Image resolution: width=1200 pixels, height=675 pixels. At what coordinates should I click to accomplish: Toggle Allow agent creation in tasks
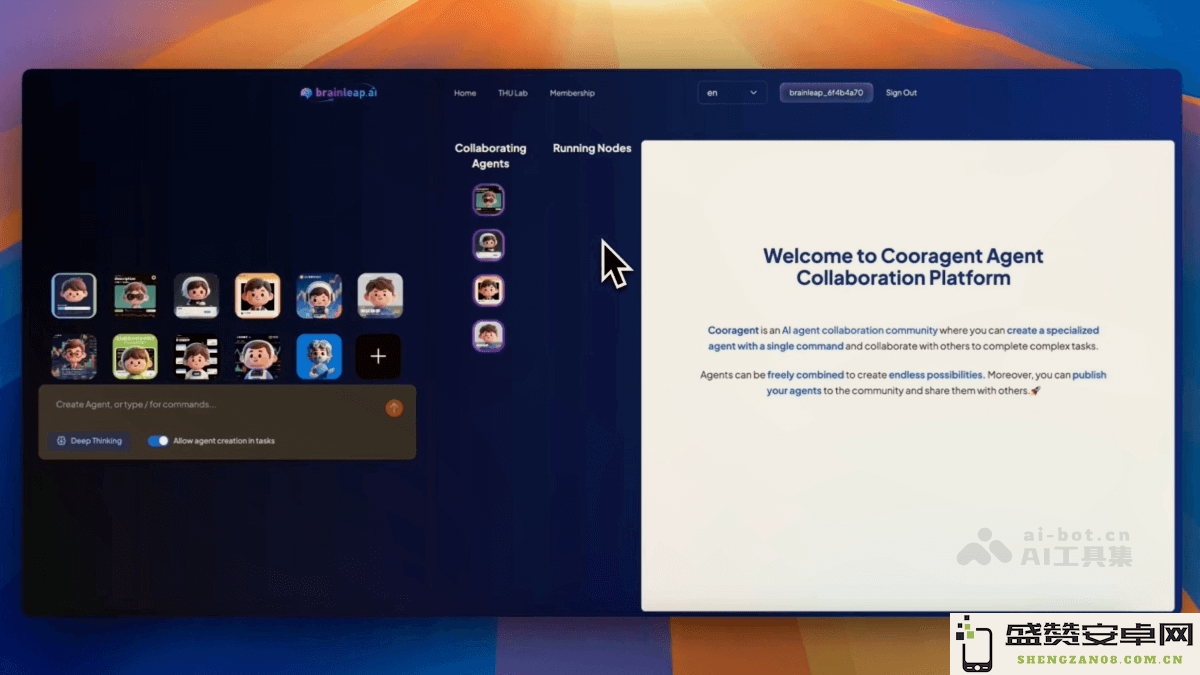coord(158,441)
